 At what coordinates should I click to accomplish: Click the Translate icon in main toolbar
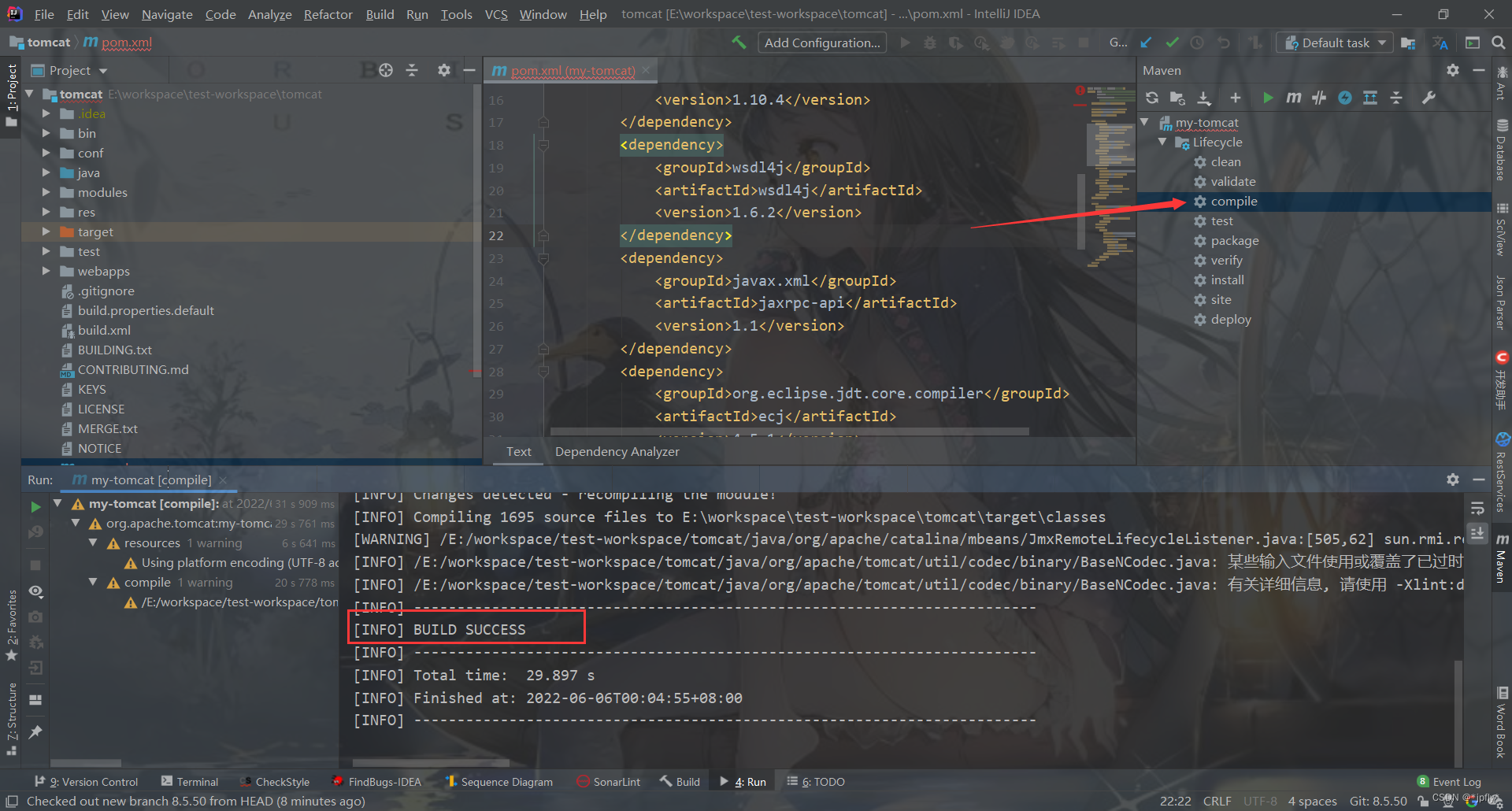tap(1440, 43)
